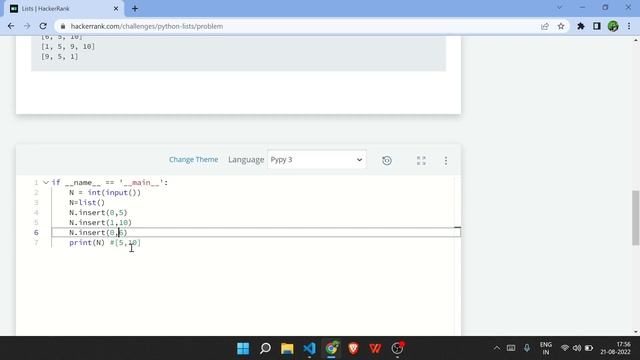Open a new browser tab
Viewport: 640px width, 360px height.
point(135,9)
